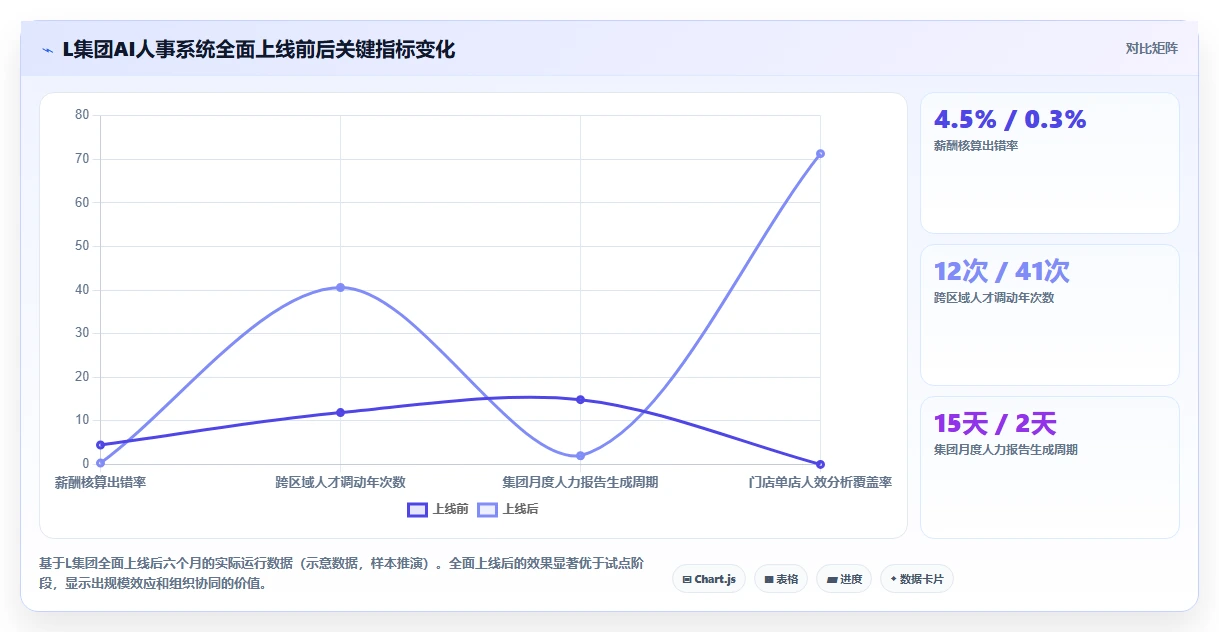1219x632 pixels.
Task: Click the title L集团AI人事系统全面上线前后关键指标变化
Action: point(259,49)
